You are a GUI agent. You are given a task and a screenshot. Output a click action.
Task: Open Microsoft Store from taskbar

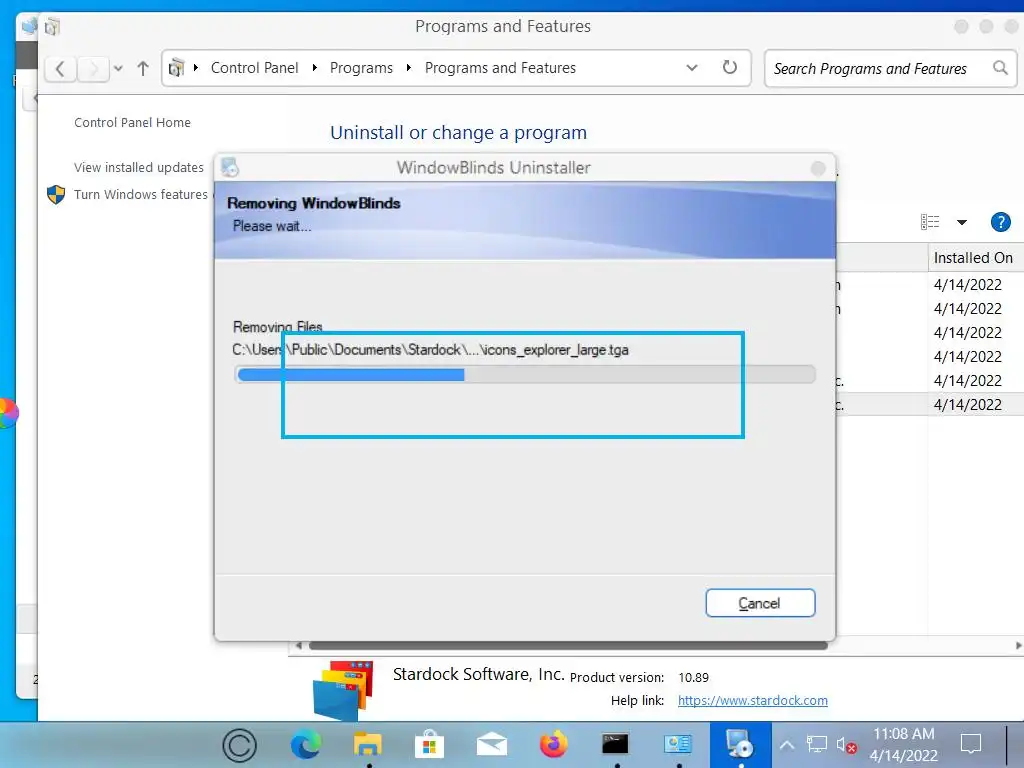click(x=430, y=745)
